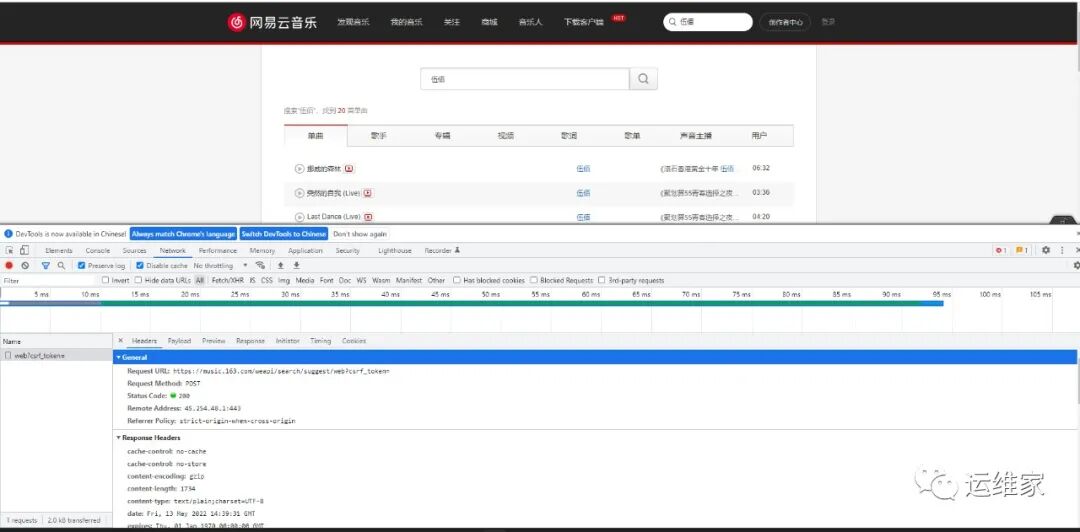The height and width of the screenshot is (532, 1080).
Task: Open the Response tab of request
Action: (250, 340)
